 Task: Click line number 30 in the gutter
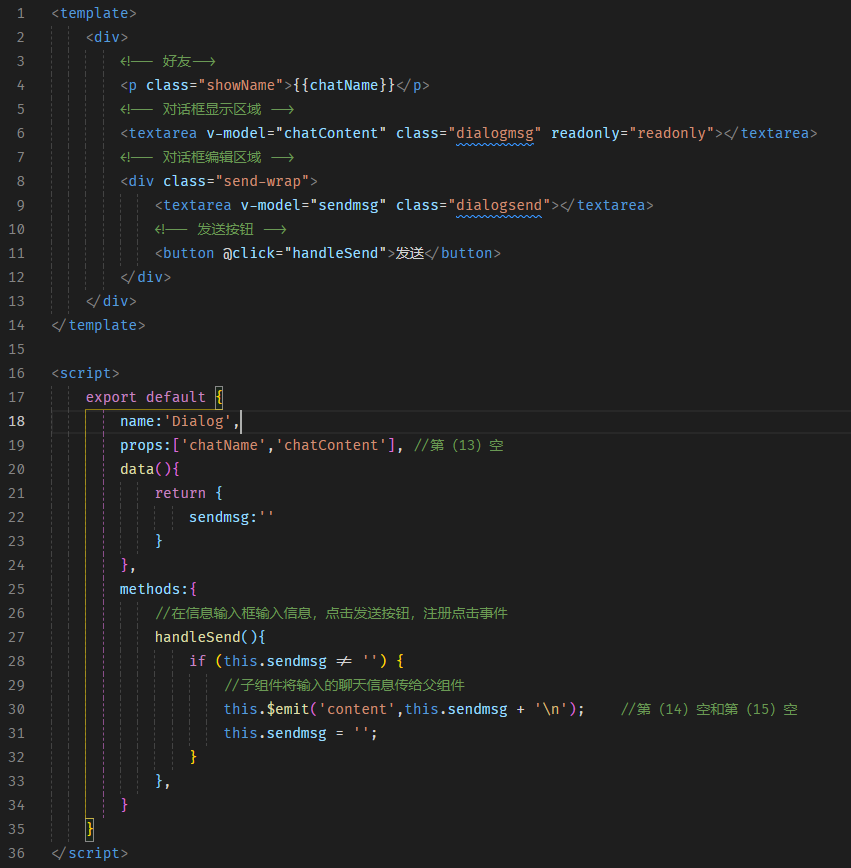point(17,709)
